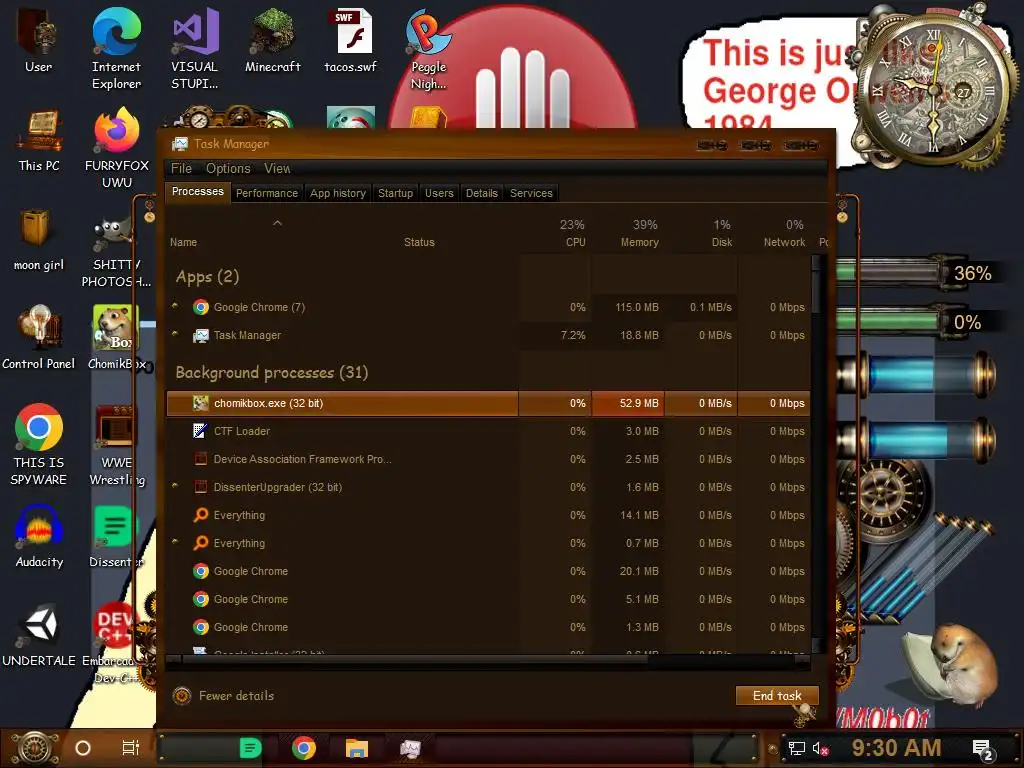
Task: Click the vertical scrollbar in process list
Action: 816,454
